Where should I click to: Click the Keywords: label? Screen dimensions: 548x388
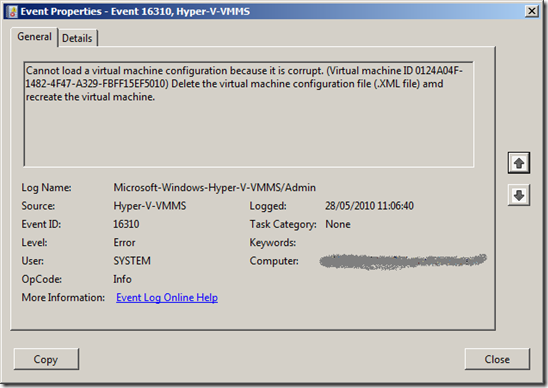[273, 243]
